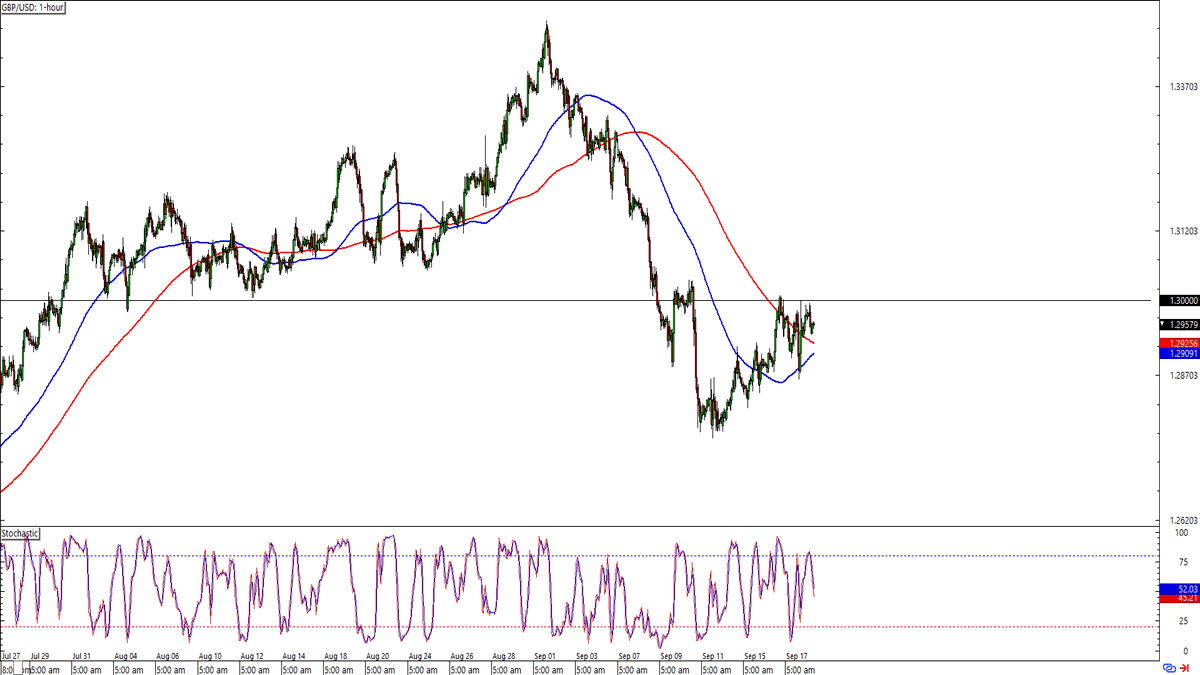Click the GBP/USD: 1-hour chart title
1200x675 pixels.
click(x=33, y=6)
